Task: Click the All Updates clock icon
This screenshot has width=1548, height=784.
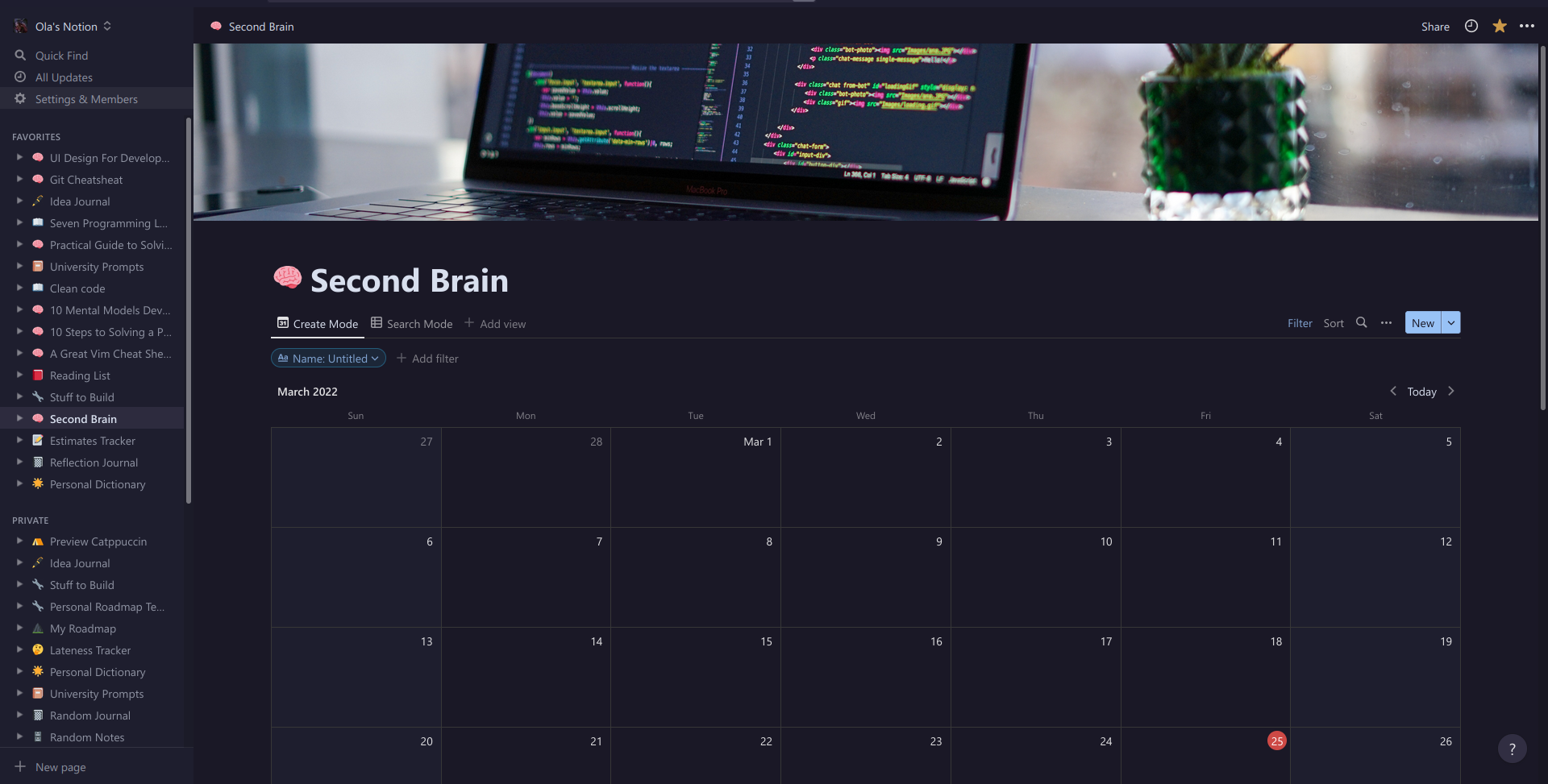Action: click(x=20, y=77)
